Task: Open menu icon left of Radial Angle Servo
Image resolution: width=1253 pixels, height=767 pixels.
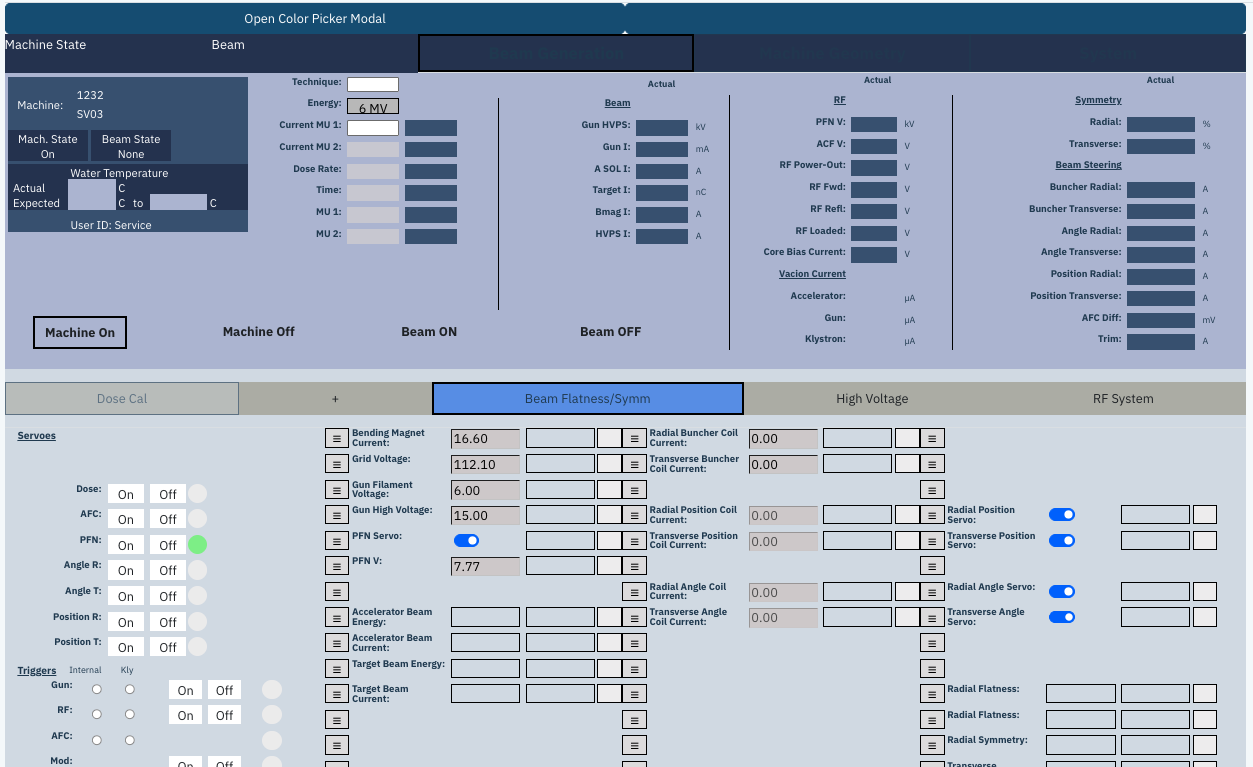Action: click(932, 592)
